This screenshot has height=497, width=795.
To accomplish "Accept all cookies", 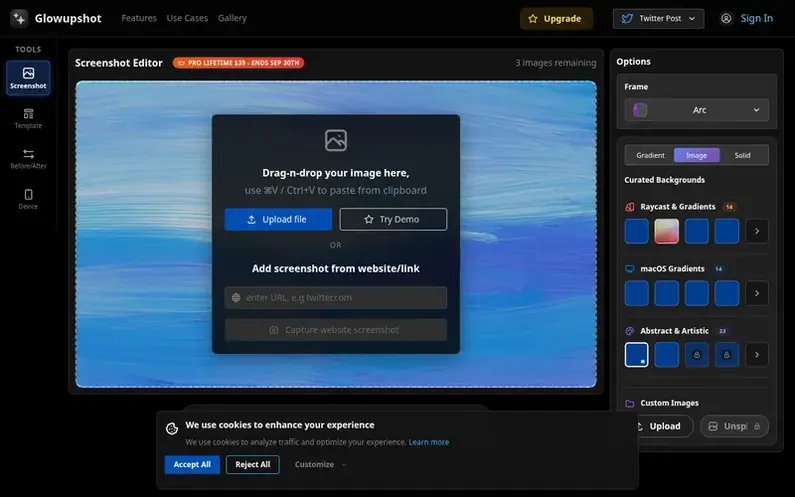I will pyautogui.click(x=192, y=465).
